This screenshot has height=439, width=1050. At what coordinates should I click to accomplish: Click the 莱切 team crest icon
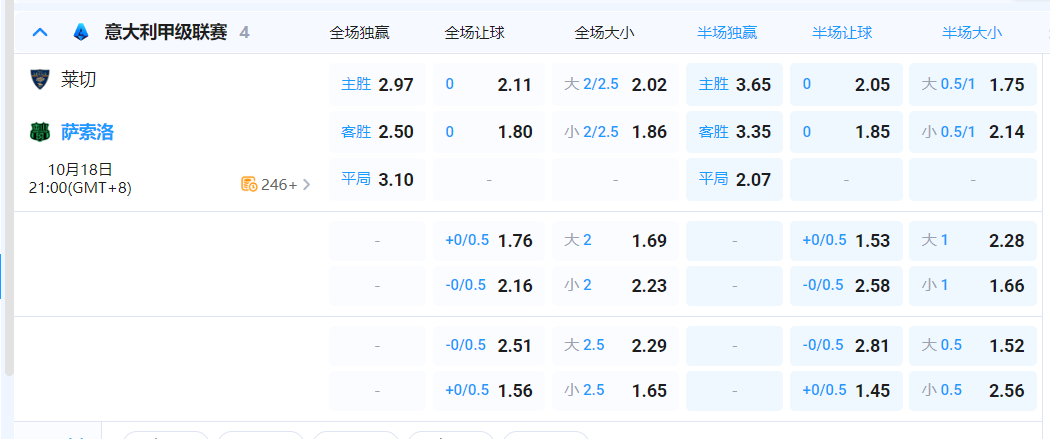40,79
